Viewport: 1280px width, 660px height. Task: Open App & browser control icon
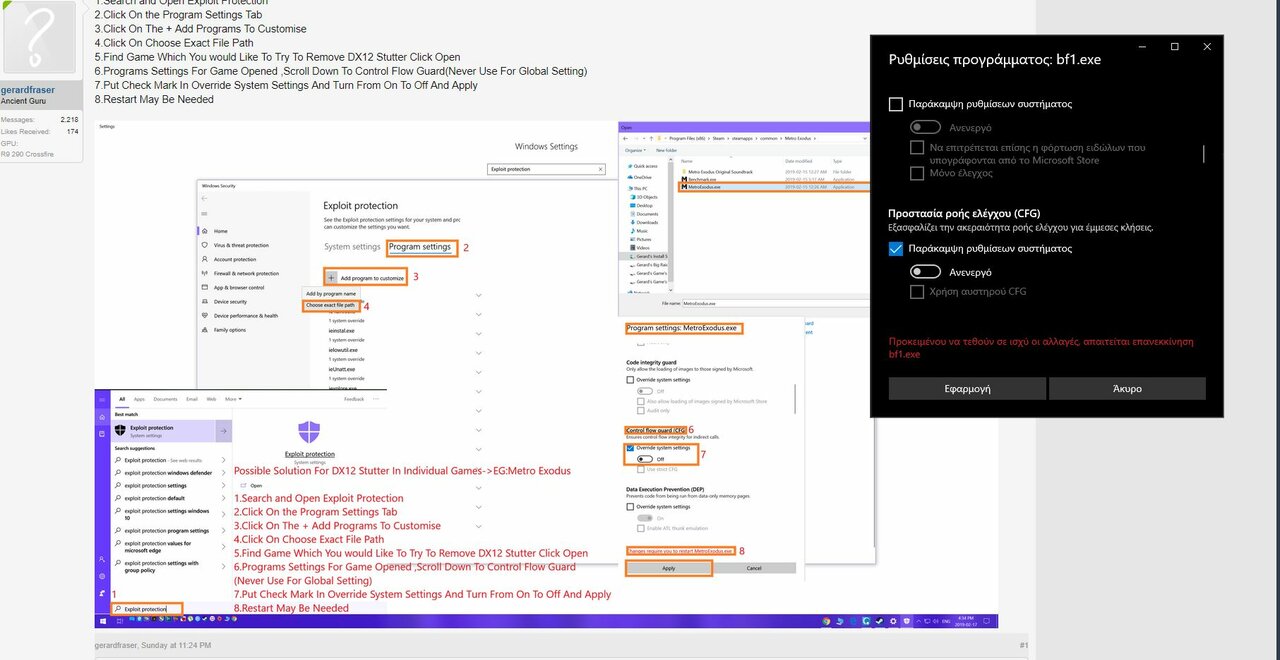tap(205, 287)
